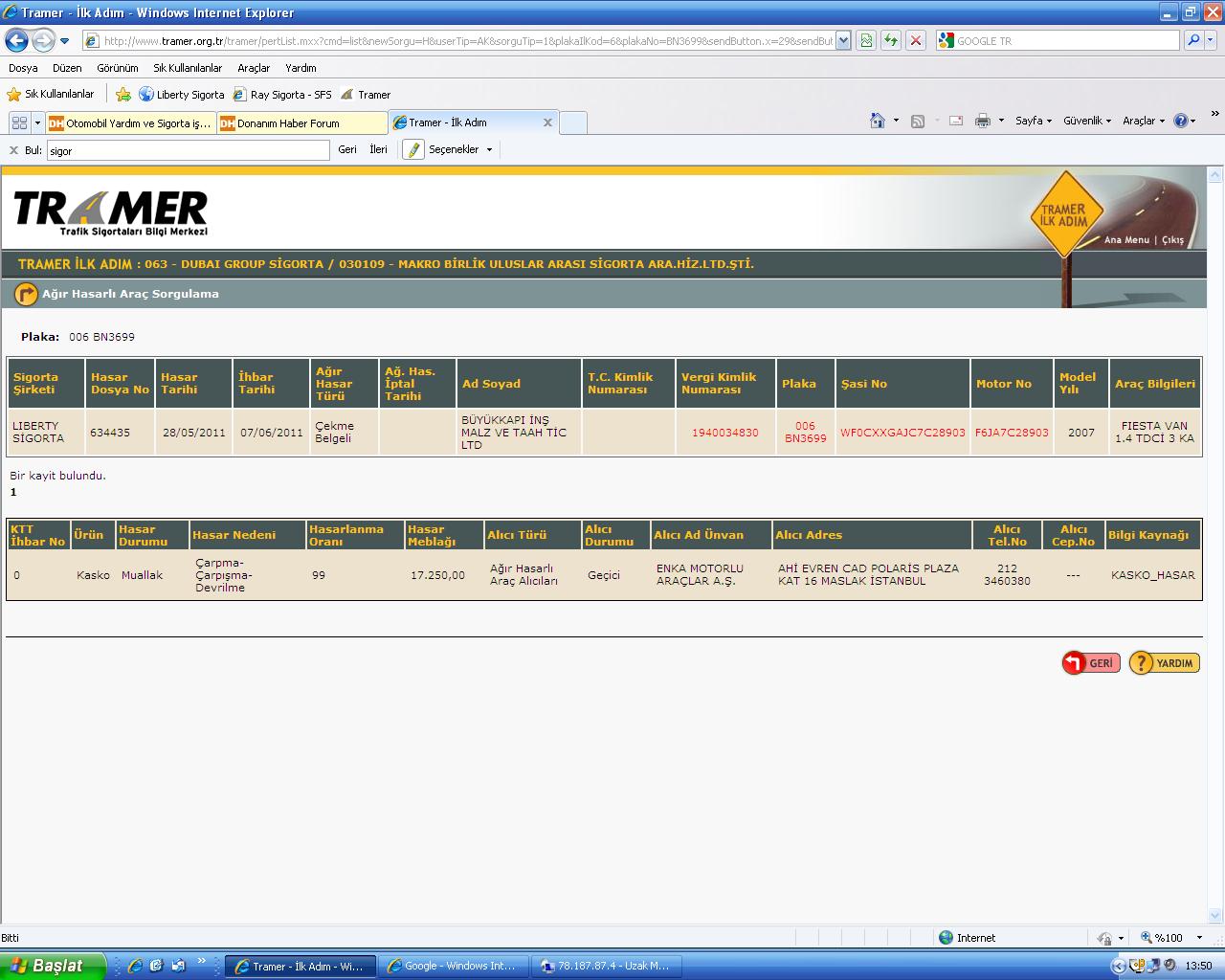Open the Araçlar menu in menu bar
1225x980 pixels.
pyautogui.click(x=254, y=68)
